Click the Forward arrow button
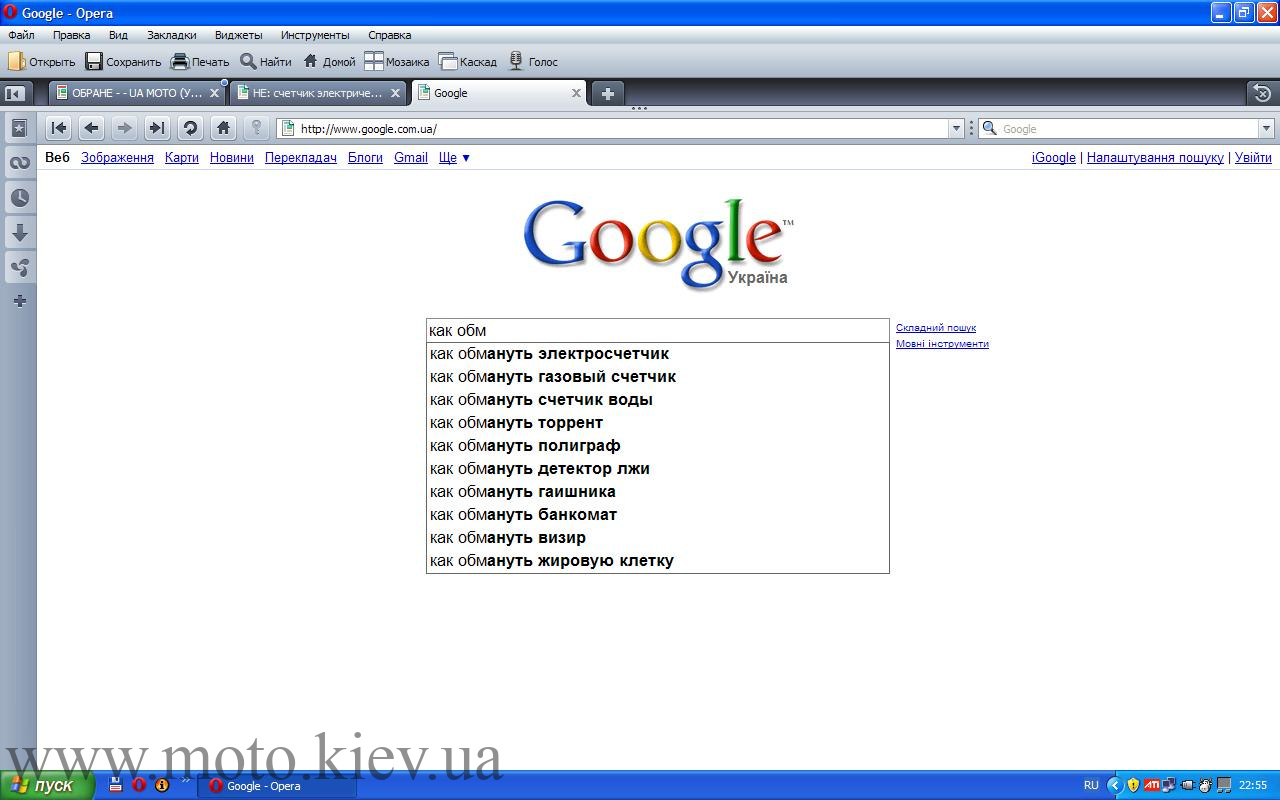1280x800 pixels. [x=124, y=128]
